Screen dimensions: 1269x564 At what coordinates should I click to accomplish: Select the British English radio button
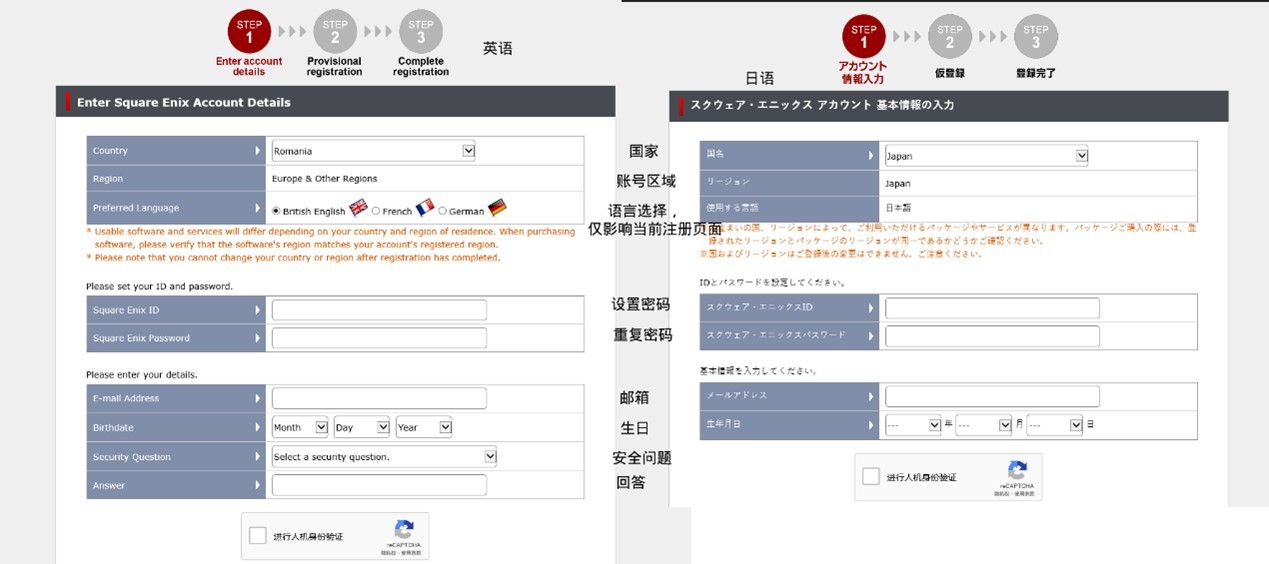(x=277, y=211)
